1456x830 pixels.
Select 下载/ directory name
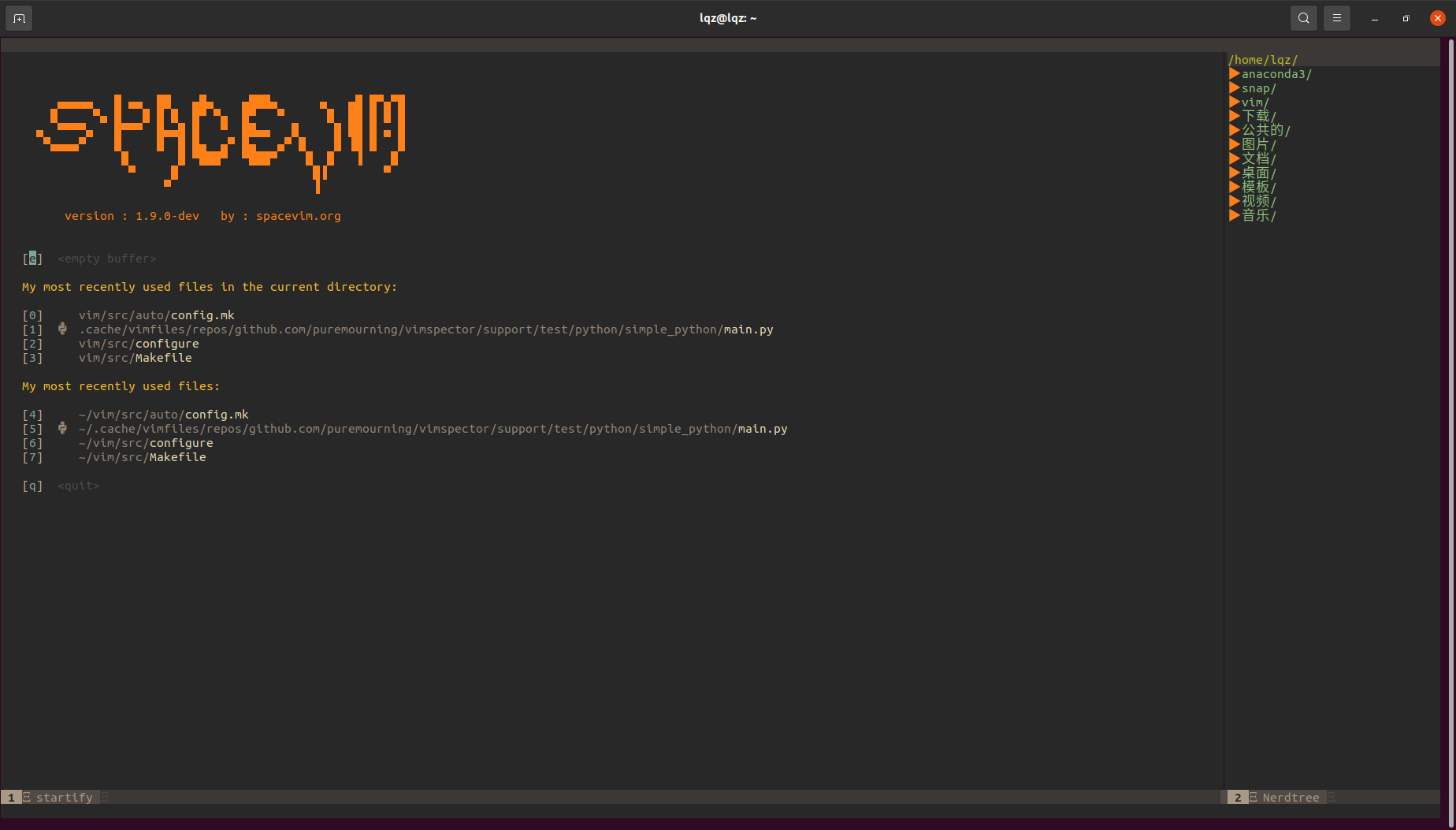click(x=1259, y=116)
